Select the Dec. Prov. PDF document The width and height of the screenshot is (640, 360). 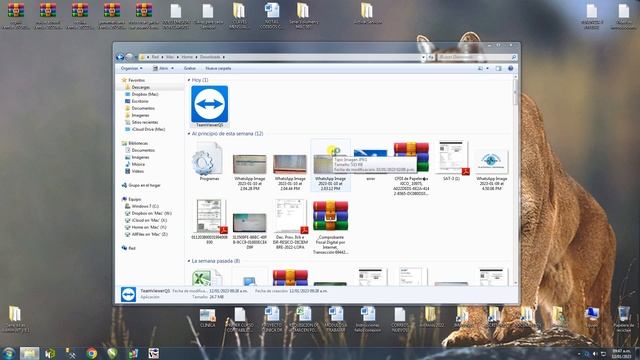(x=290, y=224)
